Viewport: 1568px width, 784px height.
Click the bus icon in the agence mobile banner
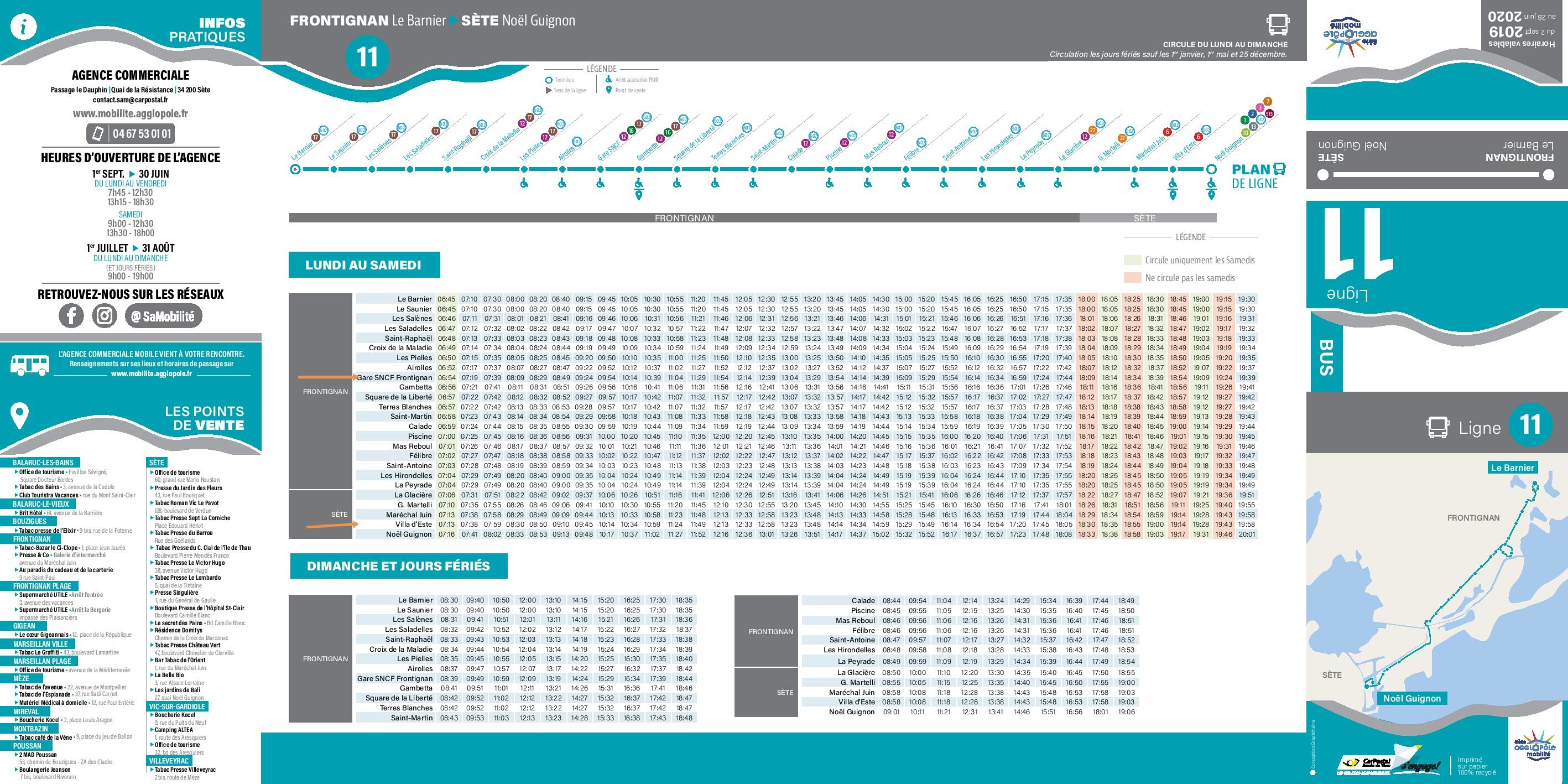pos(30,365)
